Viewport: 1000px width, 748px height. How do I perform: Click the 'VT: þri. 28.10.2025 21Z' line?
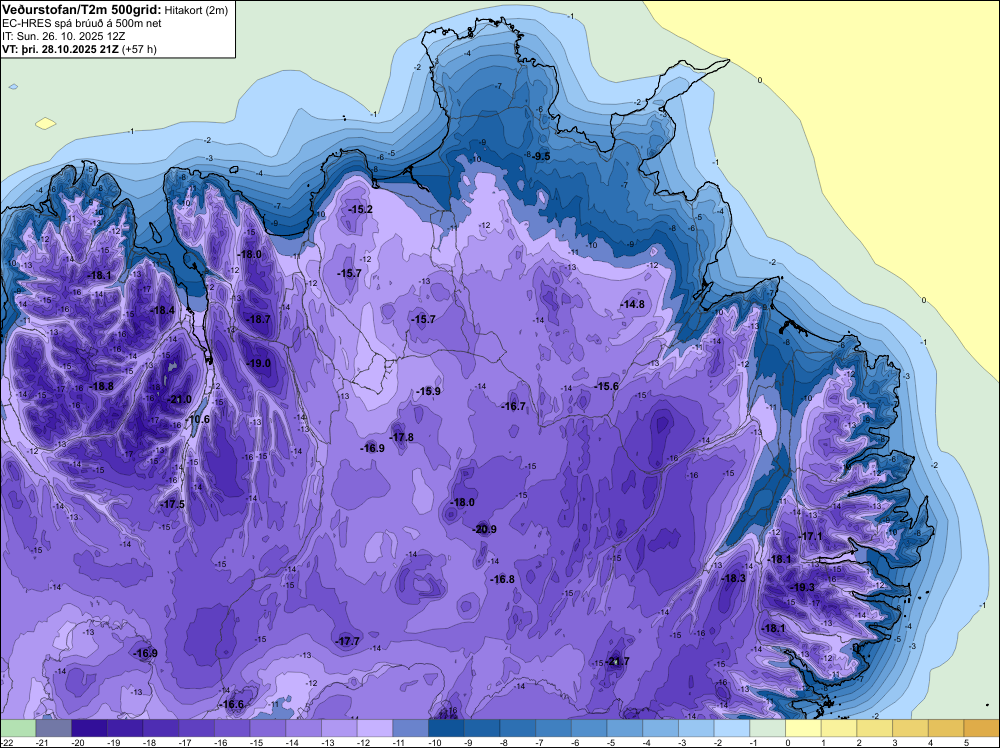(60, 49)
